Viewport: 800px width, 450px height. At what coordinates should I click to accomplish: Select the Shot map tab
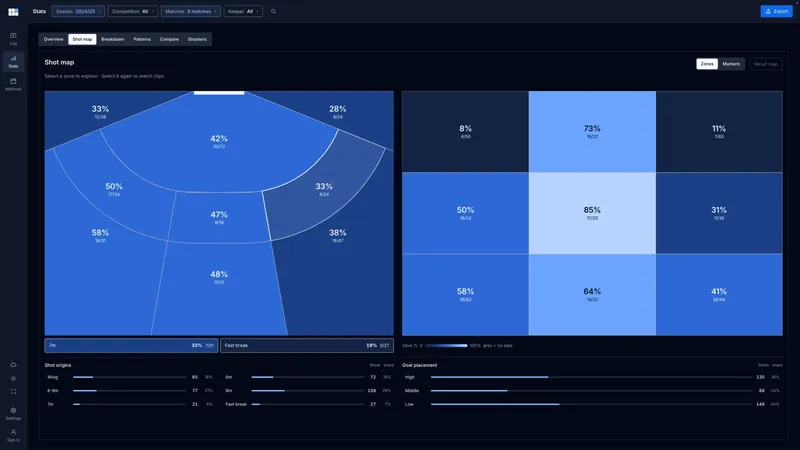tap(82, 39)
